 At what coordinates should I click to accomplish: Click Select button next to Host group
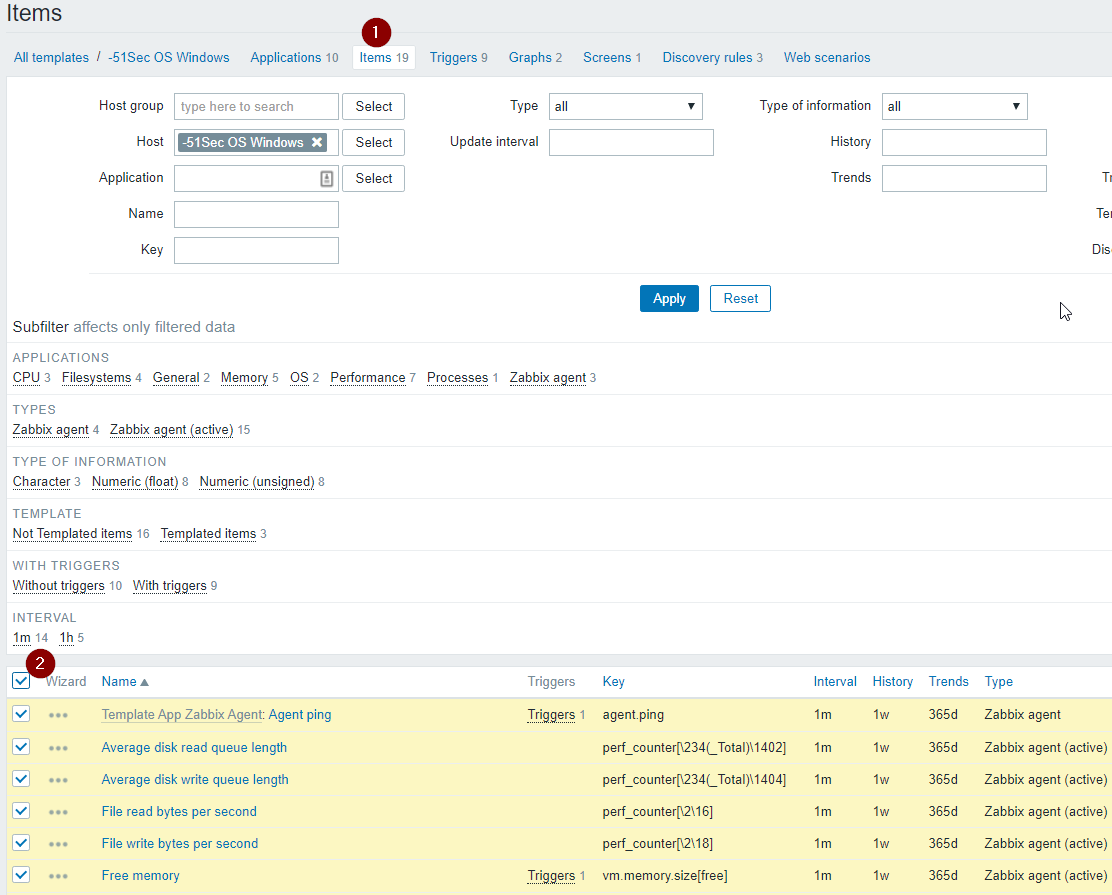(374, 106)
